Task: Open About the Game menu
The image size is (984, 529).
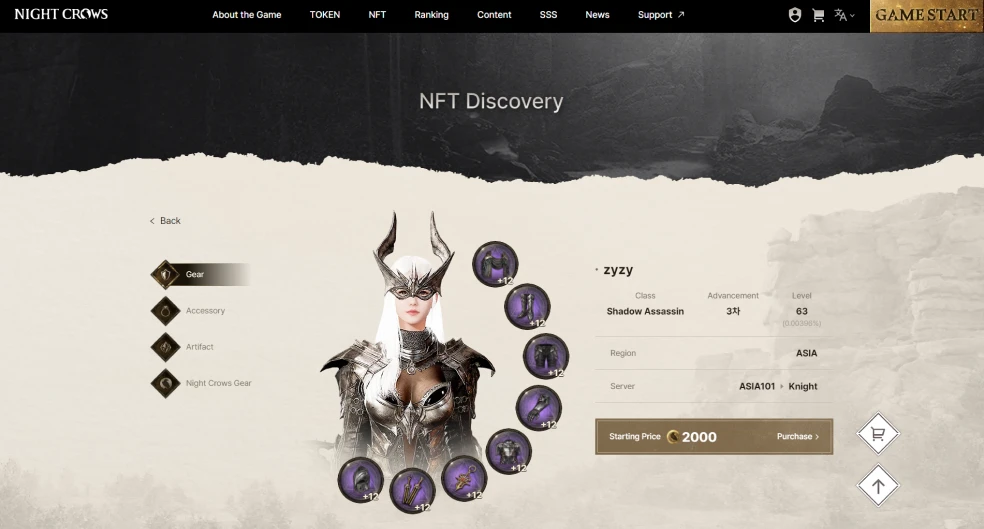Action: pos(247,15)
